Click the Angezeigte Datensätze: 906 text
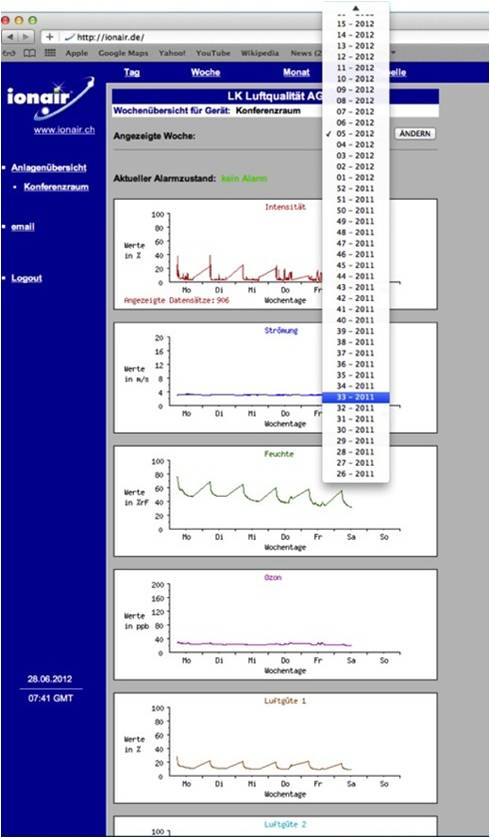This screenshot has width=490, height=838. pyautogui.click(x=177, y=300)
